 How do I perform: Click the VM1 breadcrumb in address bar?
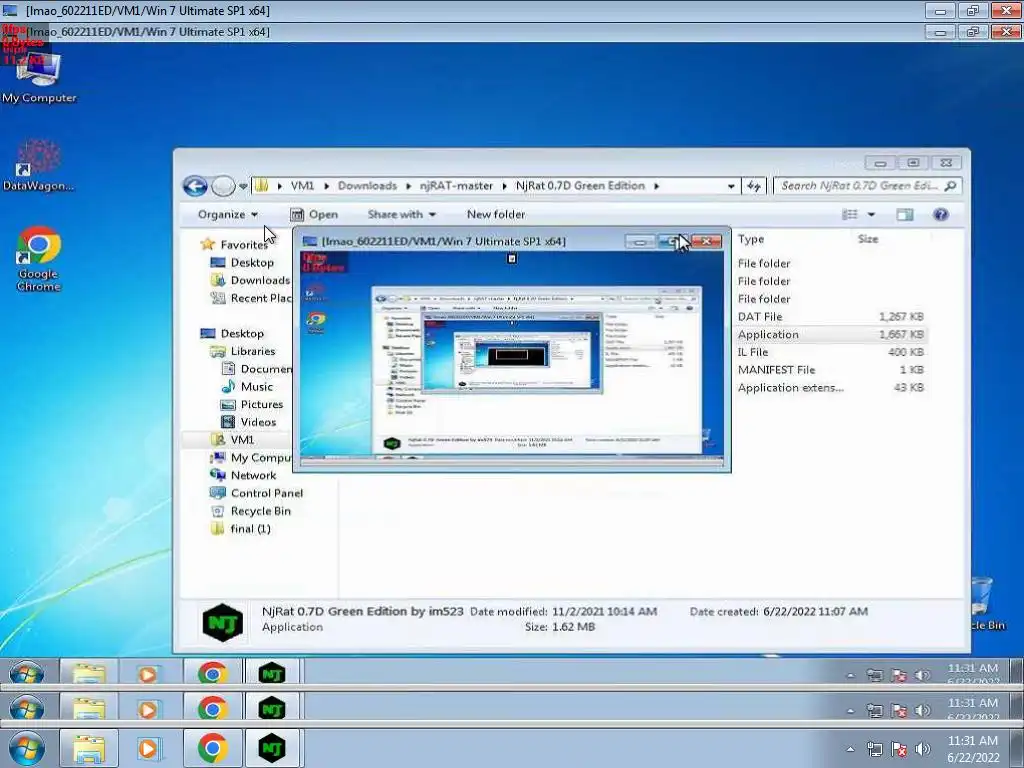302,186
